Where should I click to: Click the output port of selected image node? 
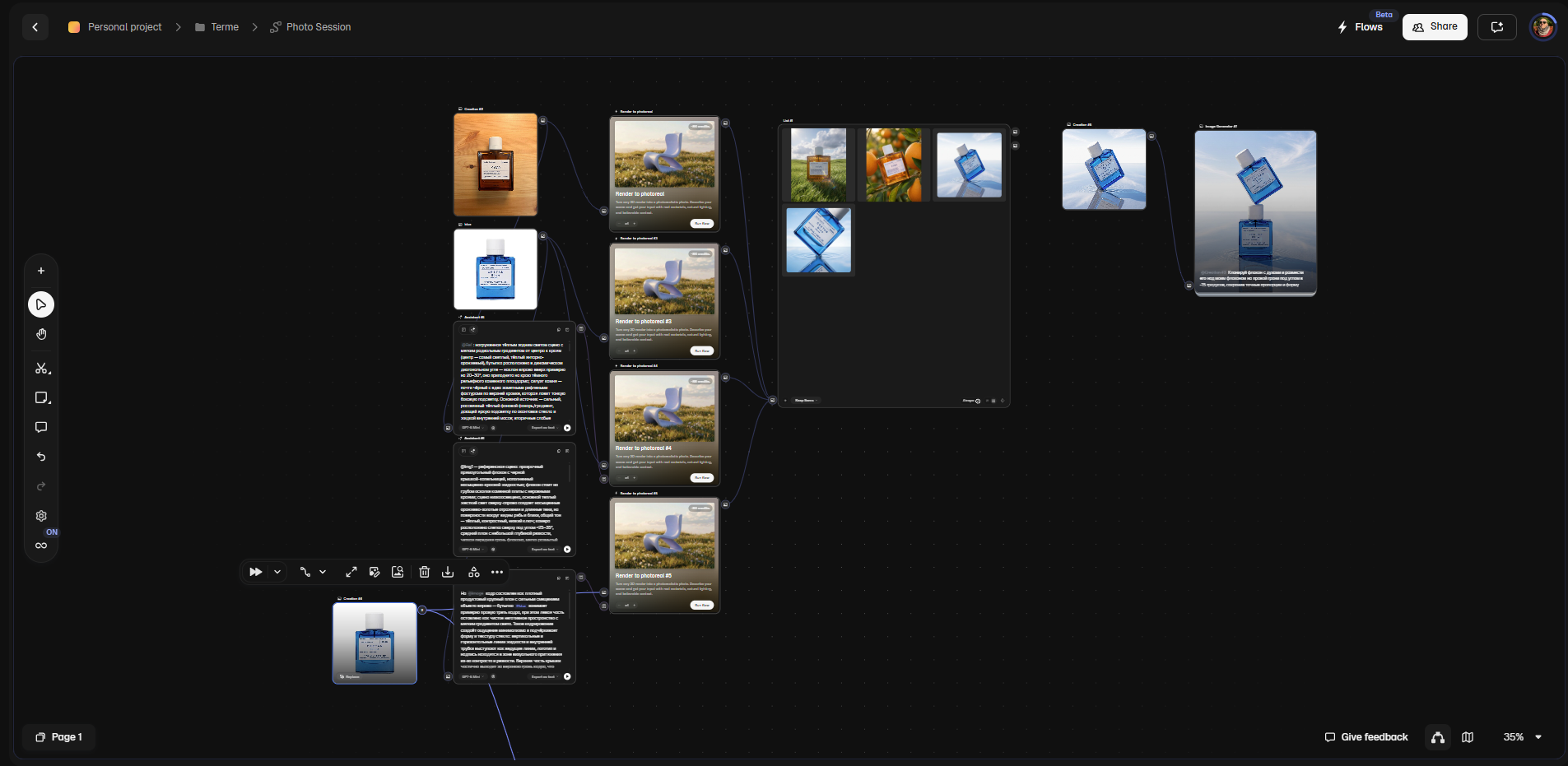[422, 610]
